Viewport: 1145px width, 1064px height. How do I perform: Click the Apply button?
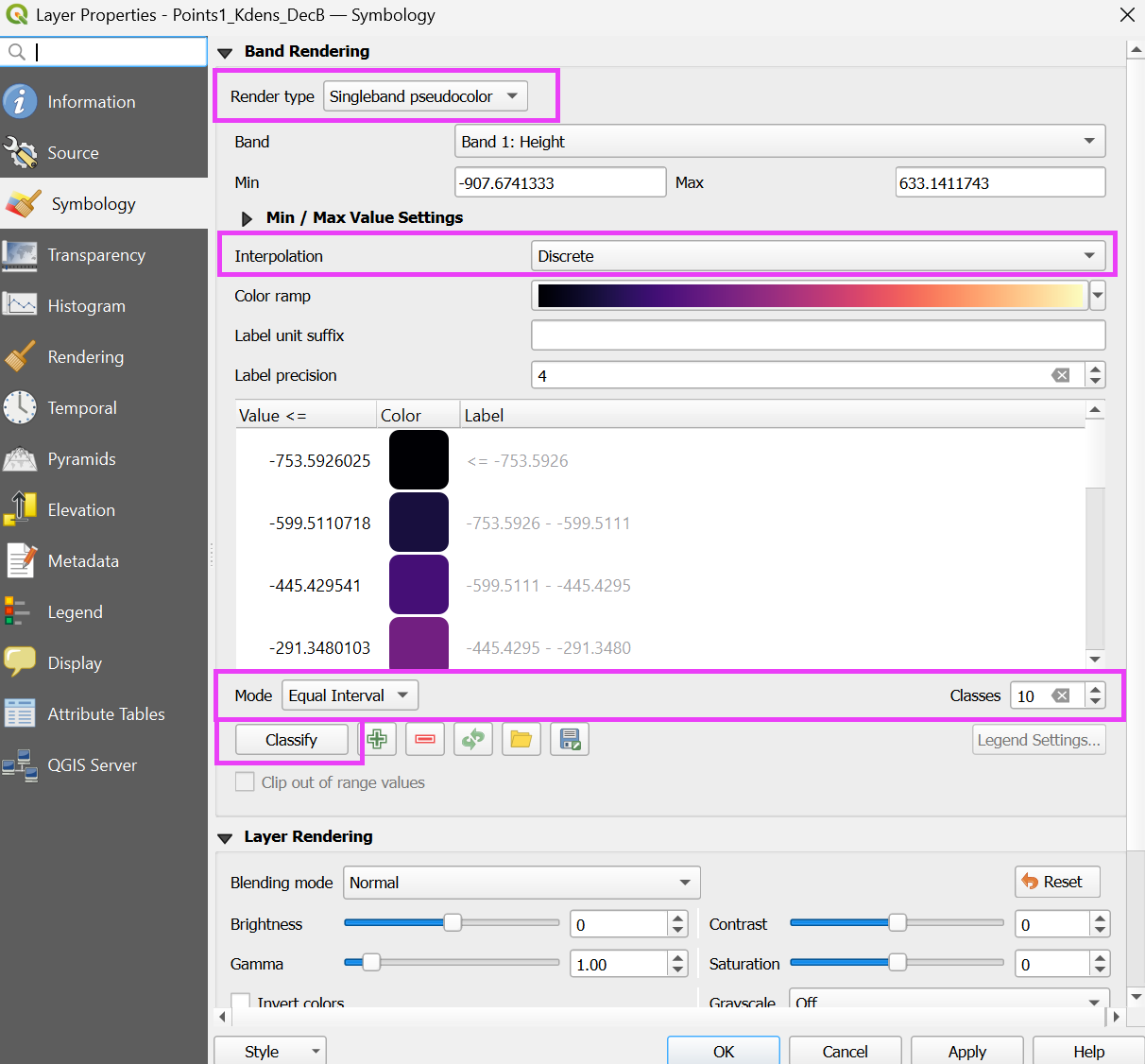tap(966, 1051)
